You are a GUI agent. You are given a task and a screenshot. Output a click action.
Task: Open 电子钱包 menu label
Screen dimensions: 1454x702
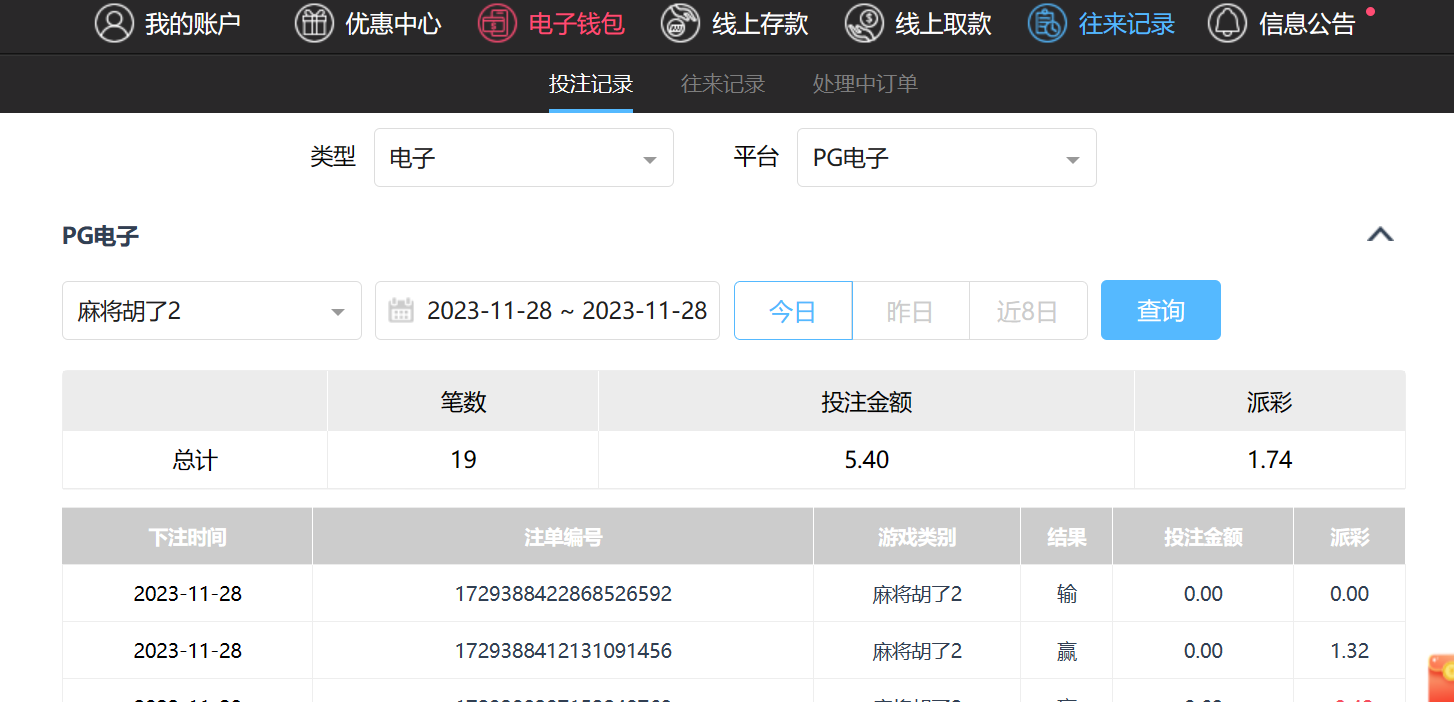pos(577,24)
